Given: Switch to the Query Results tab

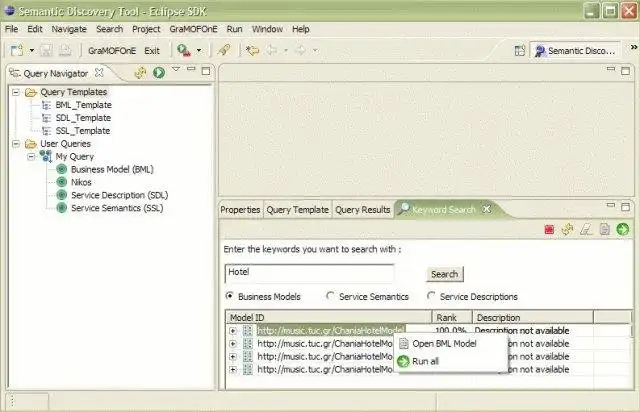Looking at the screenshot, I should click(363, 210).
